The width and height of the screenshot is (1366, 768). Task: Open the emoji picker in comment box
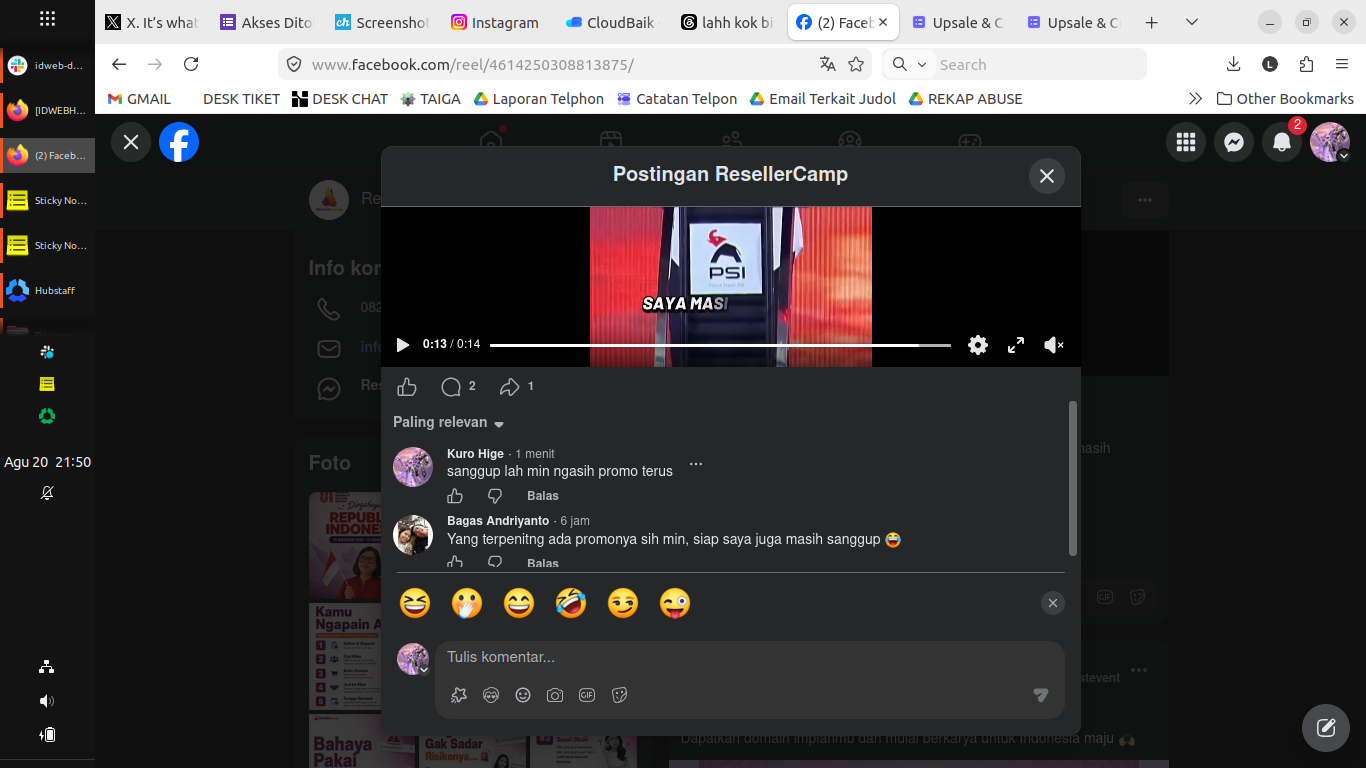523,695
